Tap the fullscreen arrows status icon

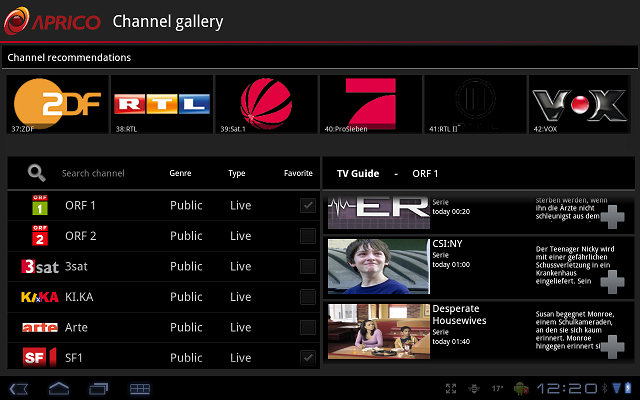tap(451, 389)
